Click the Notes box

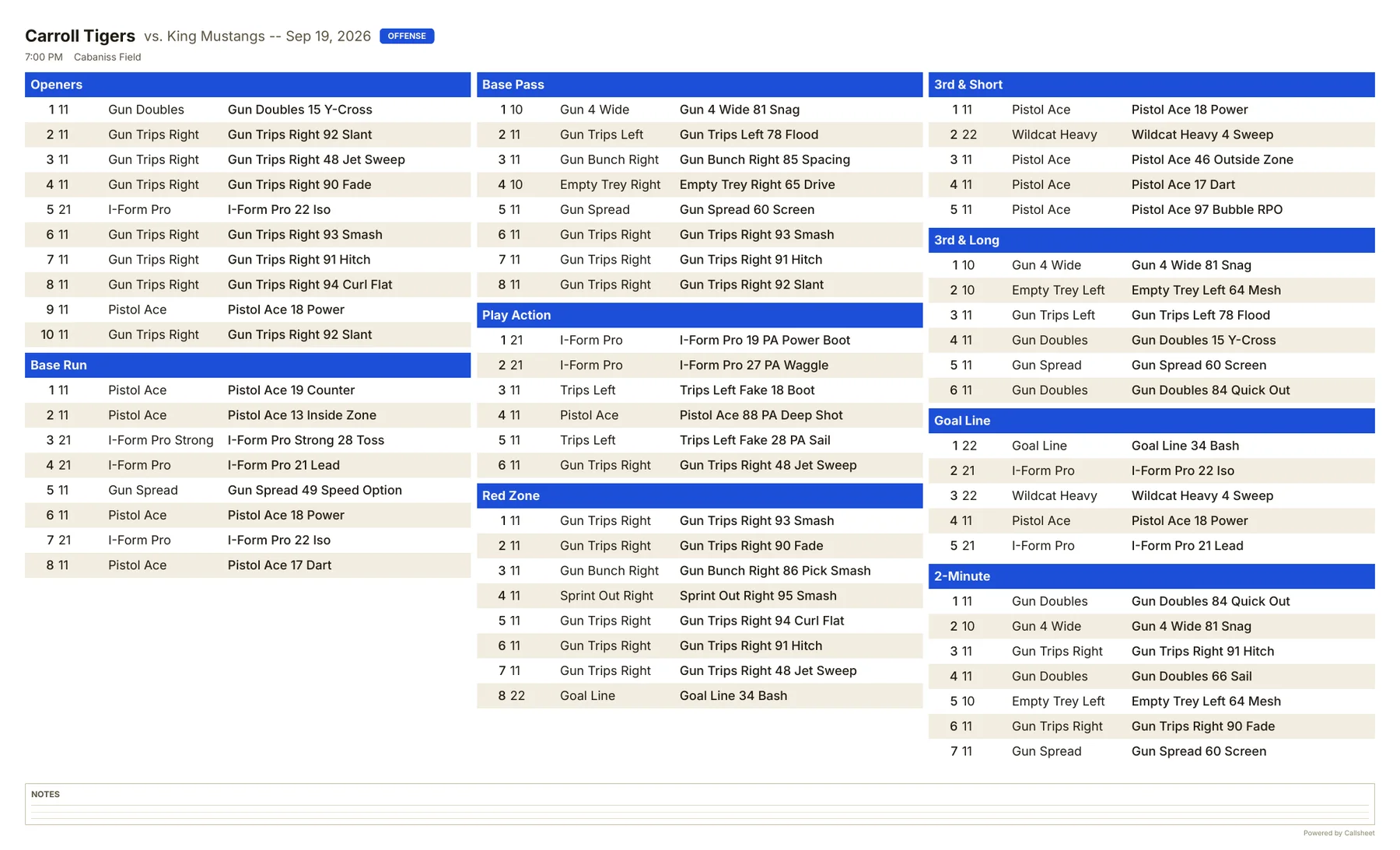pyautogui.click(x=699, y=803)
